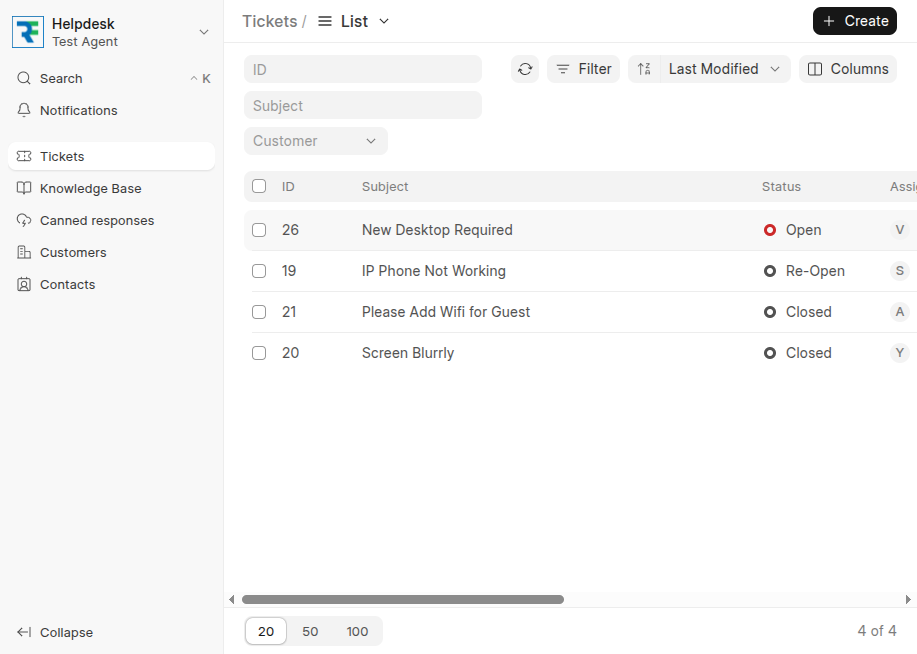Click the horizontal scrollbar thumb
This screenshot has width=917, height=654.
(x=402, y=600)
